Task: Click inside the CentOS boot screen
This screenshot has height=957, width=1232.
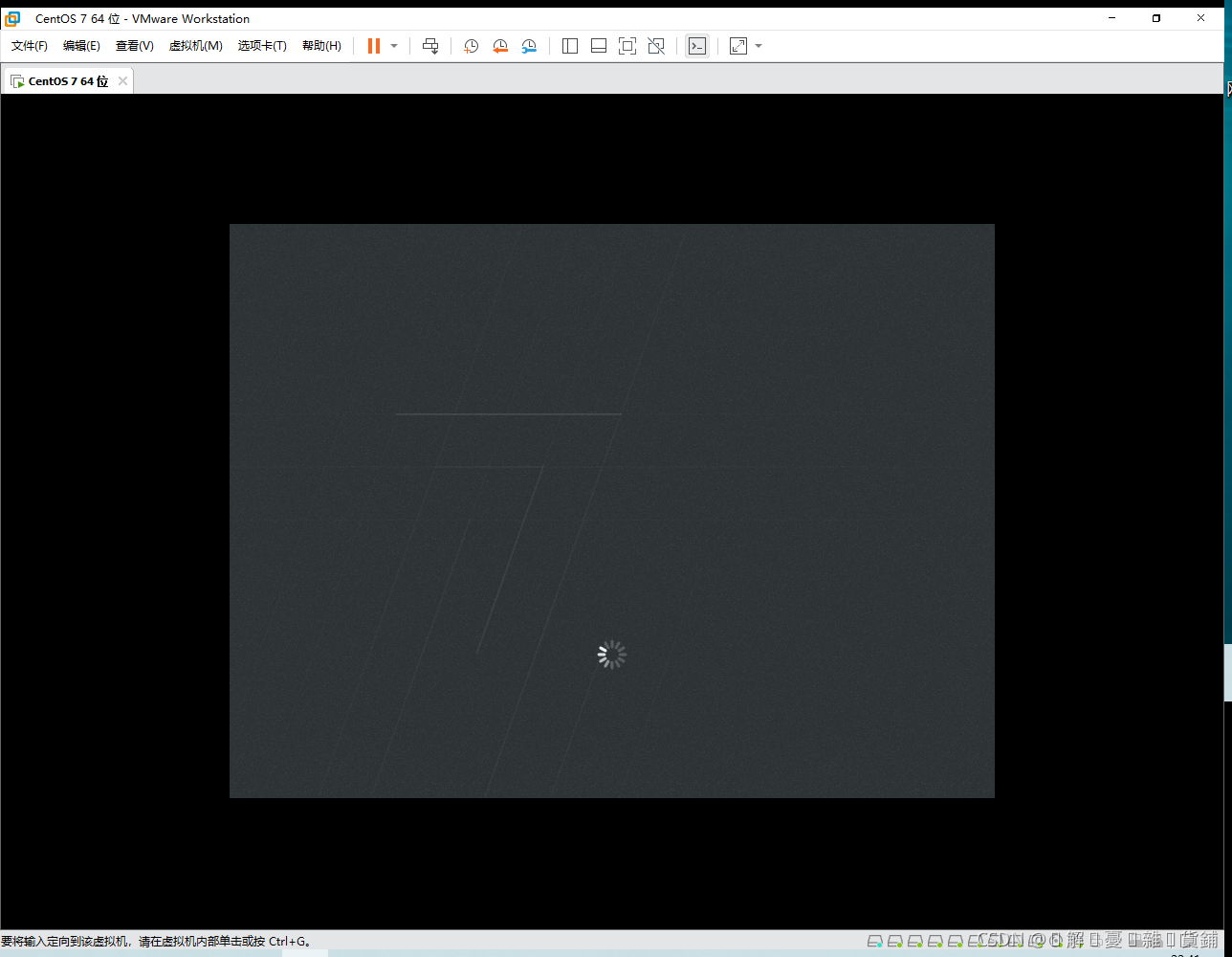Action: 612,511
